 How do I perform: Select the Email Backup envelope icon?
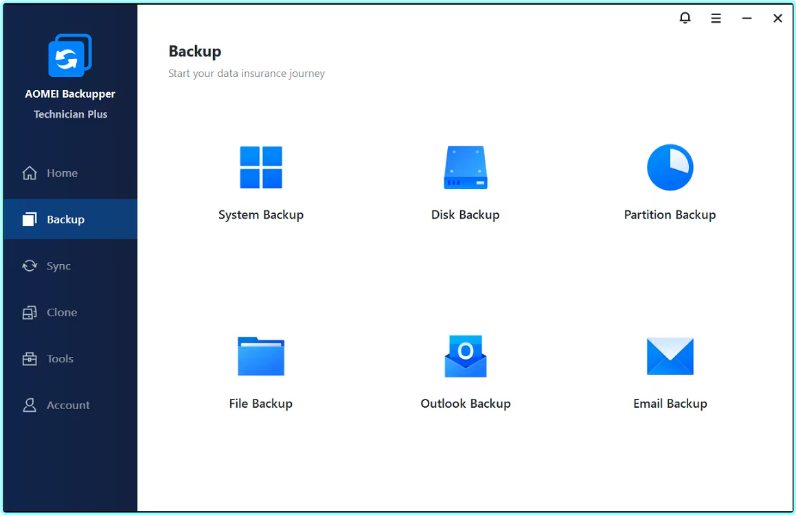pos(670,356)
